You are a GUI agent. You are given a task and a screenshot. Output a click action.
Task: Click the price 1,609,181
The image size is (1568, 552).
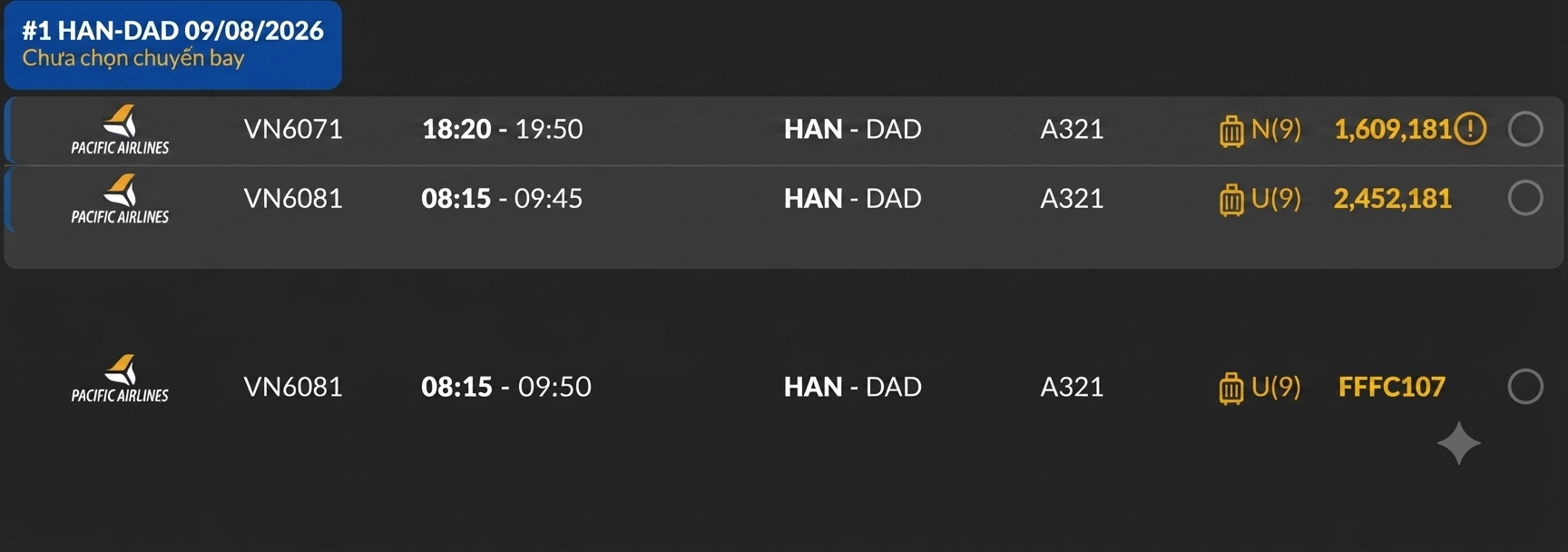(1393, 129)
